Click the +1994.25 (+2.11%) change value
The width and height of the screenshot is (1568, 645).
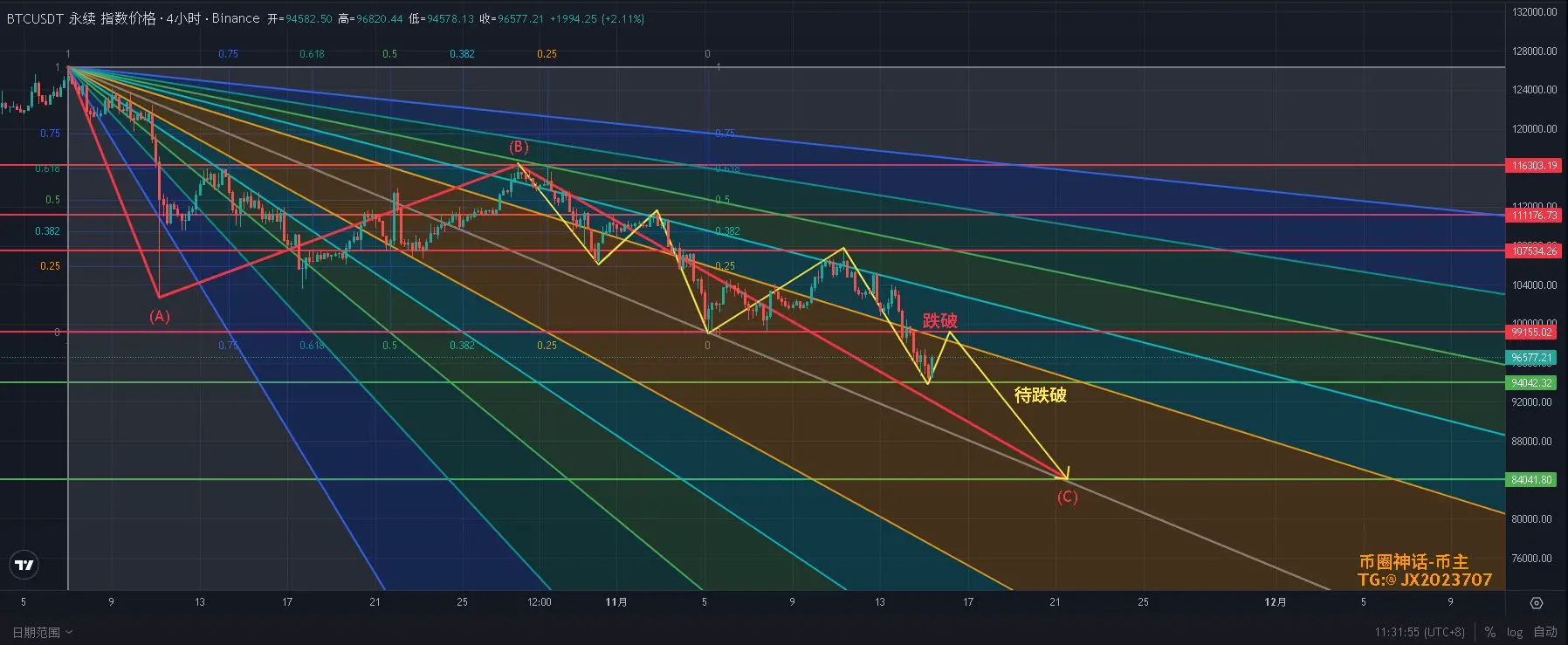point(597,18)
